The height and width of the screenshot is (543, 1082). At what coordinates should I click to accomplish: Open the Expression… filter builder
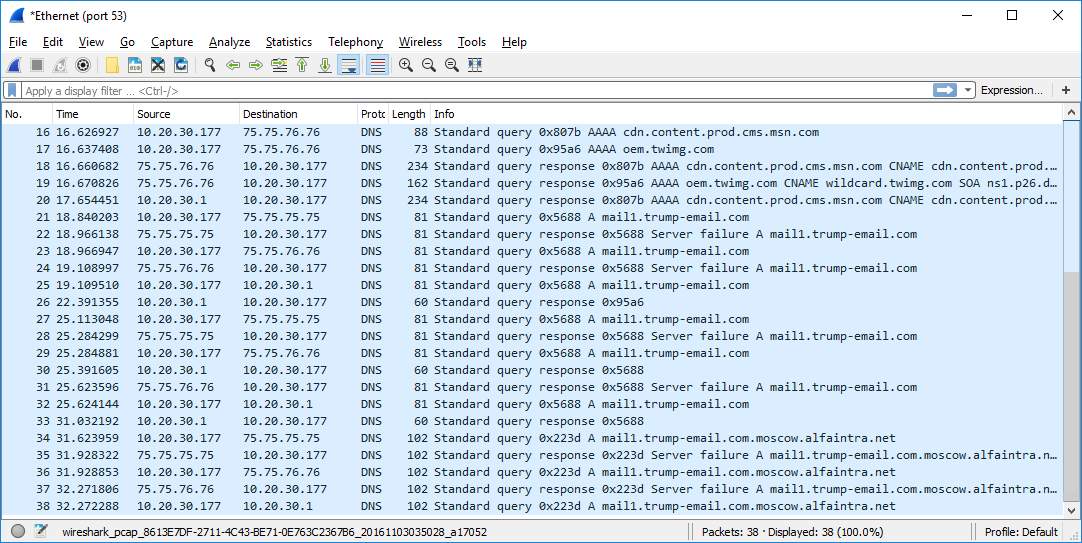1012,90
